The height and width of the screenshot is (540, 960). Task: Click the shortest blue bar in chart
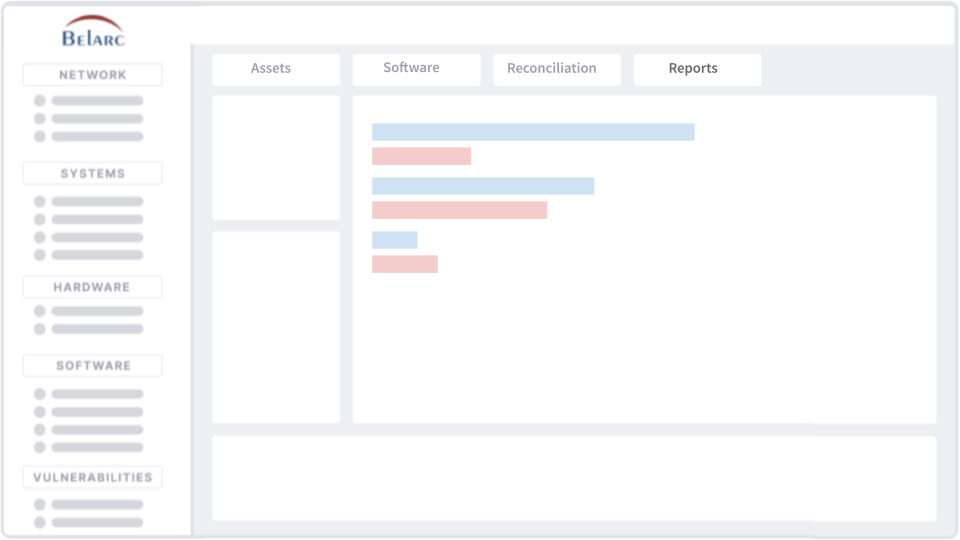pyautogui.click(x=394, y=240)
